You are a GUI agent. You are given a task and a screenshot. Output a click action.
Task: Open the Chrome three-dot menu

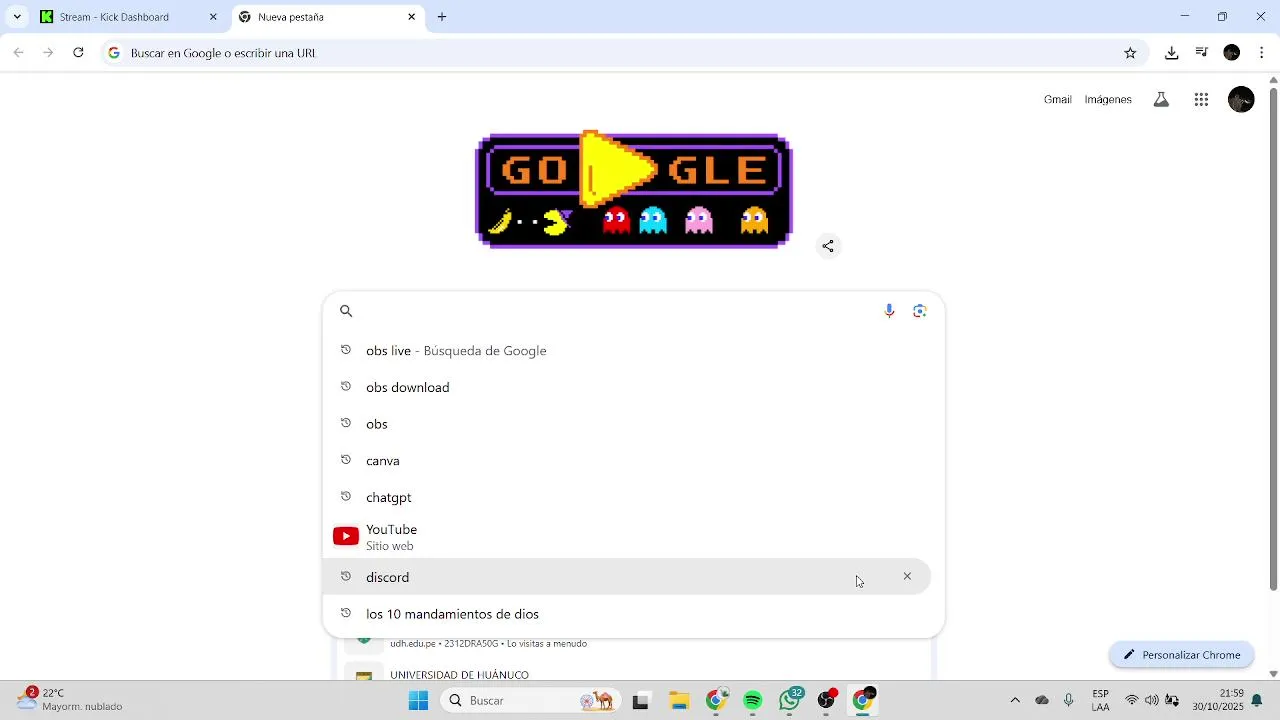pyautogui.click(x=1262, y=53)
